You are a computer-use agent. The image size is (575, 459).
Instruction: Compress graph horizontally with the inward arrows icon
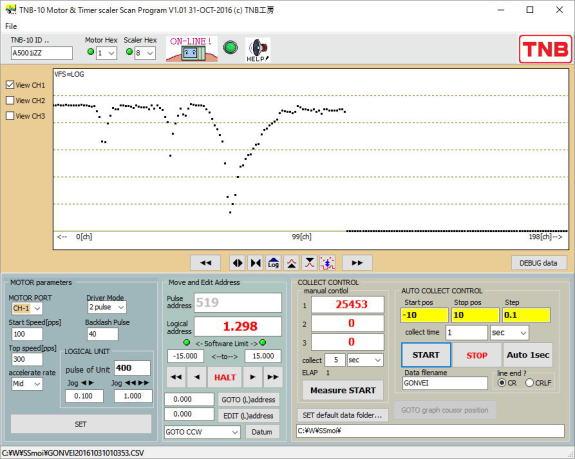(x=256, y=263)
